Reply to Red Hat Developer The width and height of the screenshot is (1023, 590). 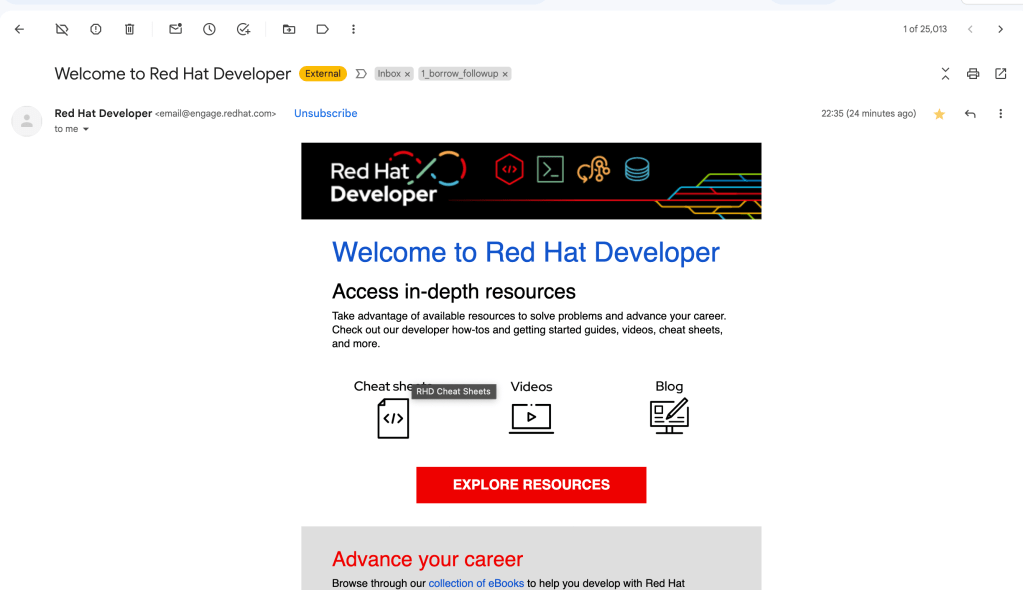970,114
